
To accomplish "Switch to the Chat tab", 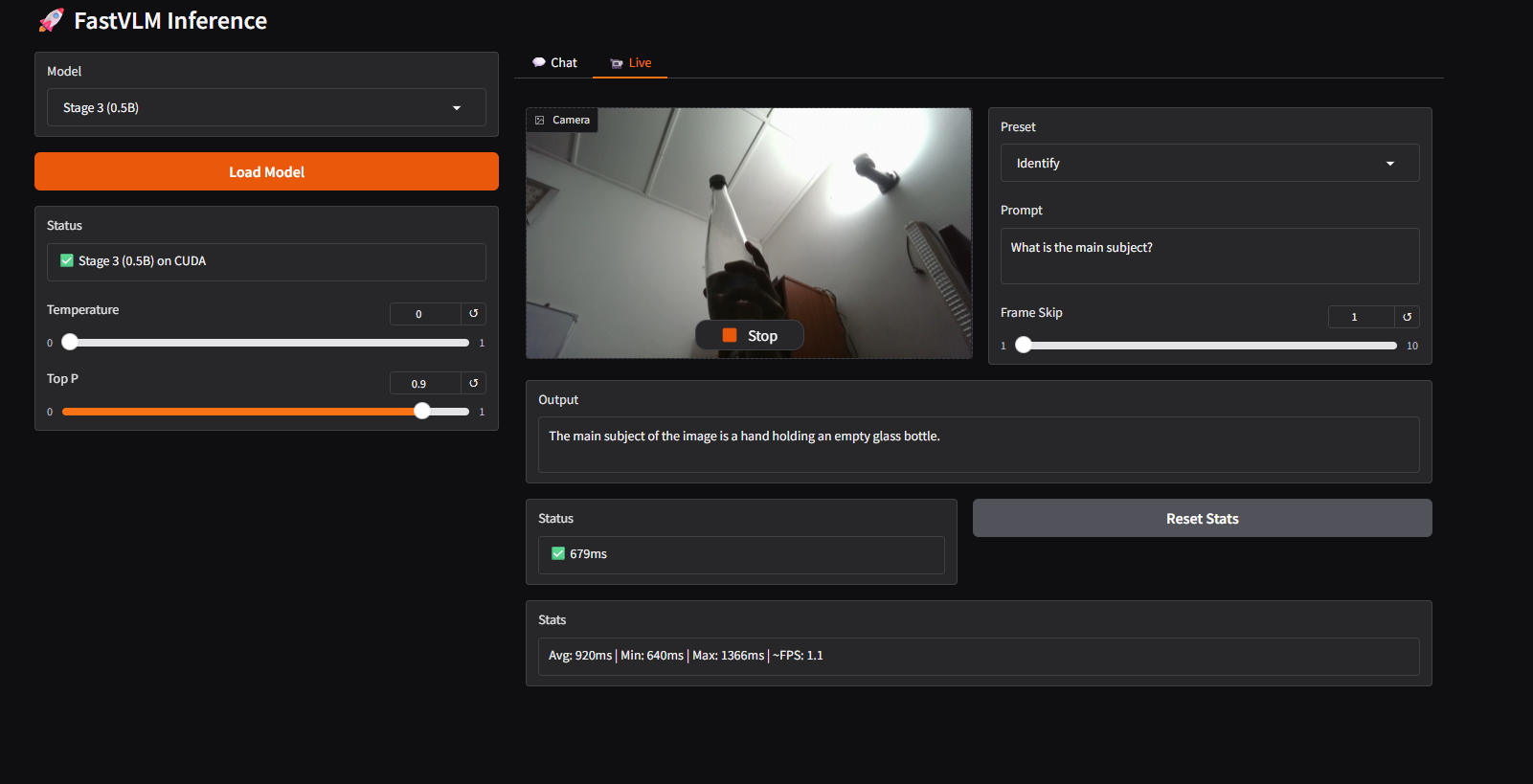I will tap(554, 63).
